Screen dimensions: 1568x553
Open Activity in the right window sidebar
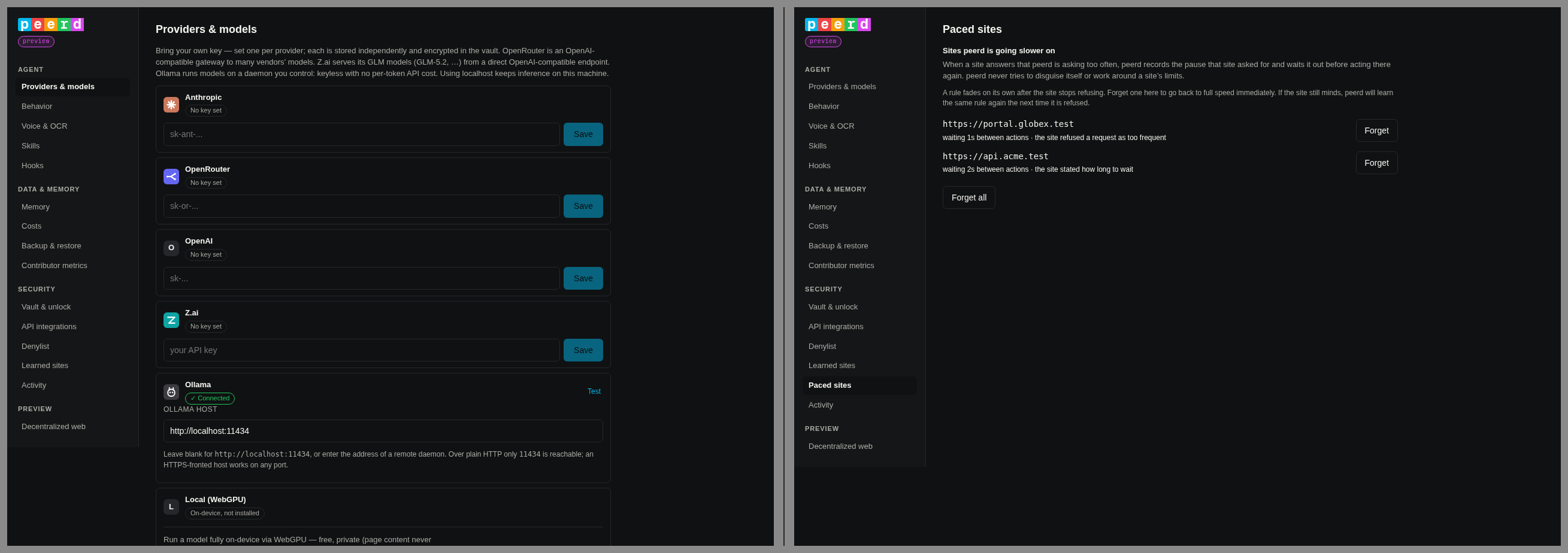[x=859, y=405]
